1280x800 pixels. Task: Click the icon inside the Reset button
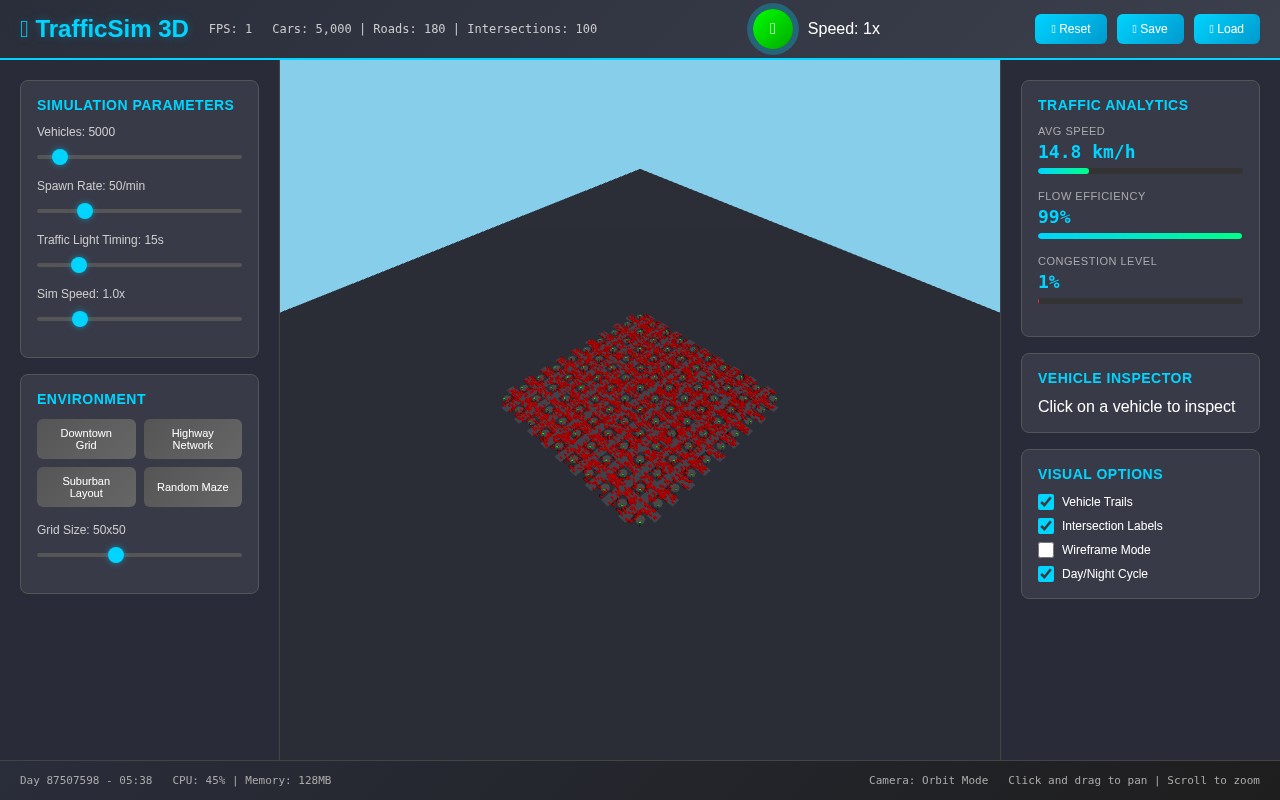[x=1053, y=29]
